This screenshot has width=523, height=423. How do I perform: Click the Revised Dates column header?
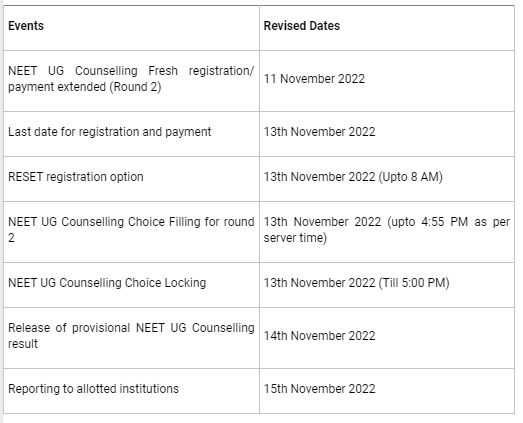coord(302,26)
